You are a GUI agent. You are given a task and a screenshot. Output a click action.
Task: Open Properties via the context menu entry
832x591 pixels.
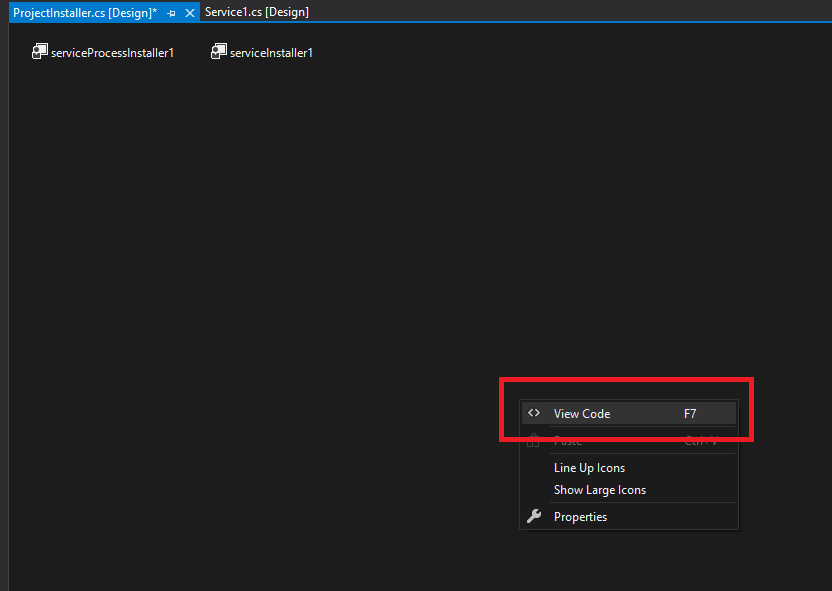click(581, 516)
